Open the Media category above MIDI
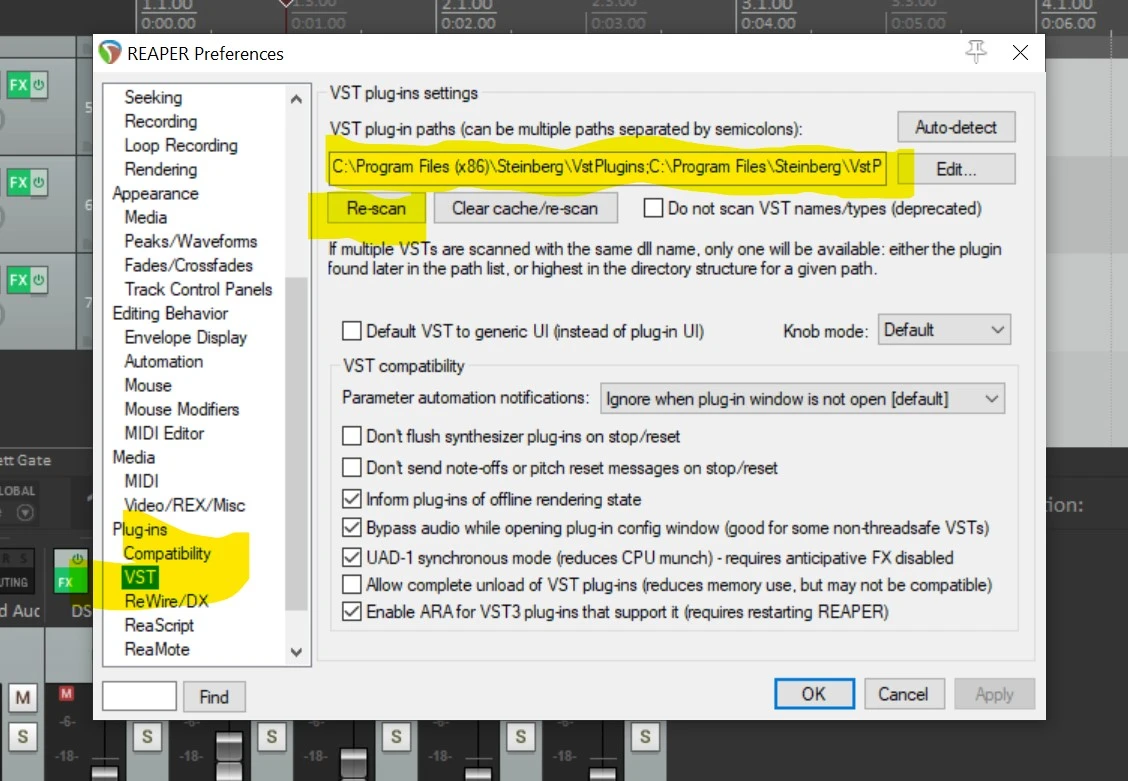This screenshot has width=1128, height=781. 133,457
